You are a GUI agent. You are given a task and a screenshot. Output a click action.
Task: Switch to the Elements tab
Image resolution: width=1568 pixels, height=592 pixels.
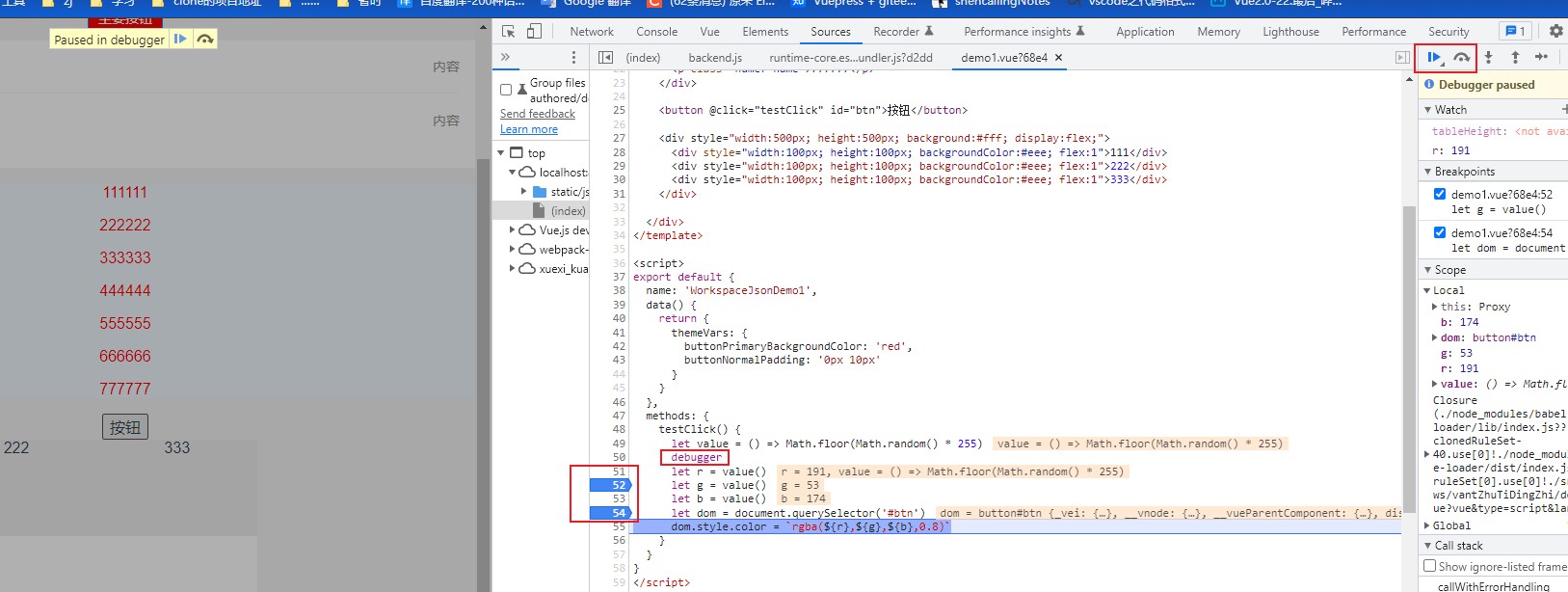coord(765,31)
